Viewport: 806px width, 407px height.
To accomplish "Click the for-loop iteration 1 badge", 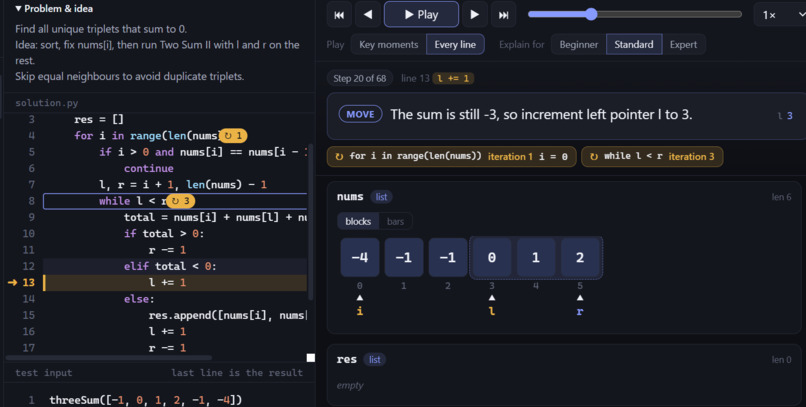I will pyautogui.click(x=452, y=156).
